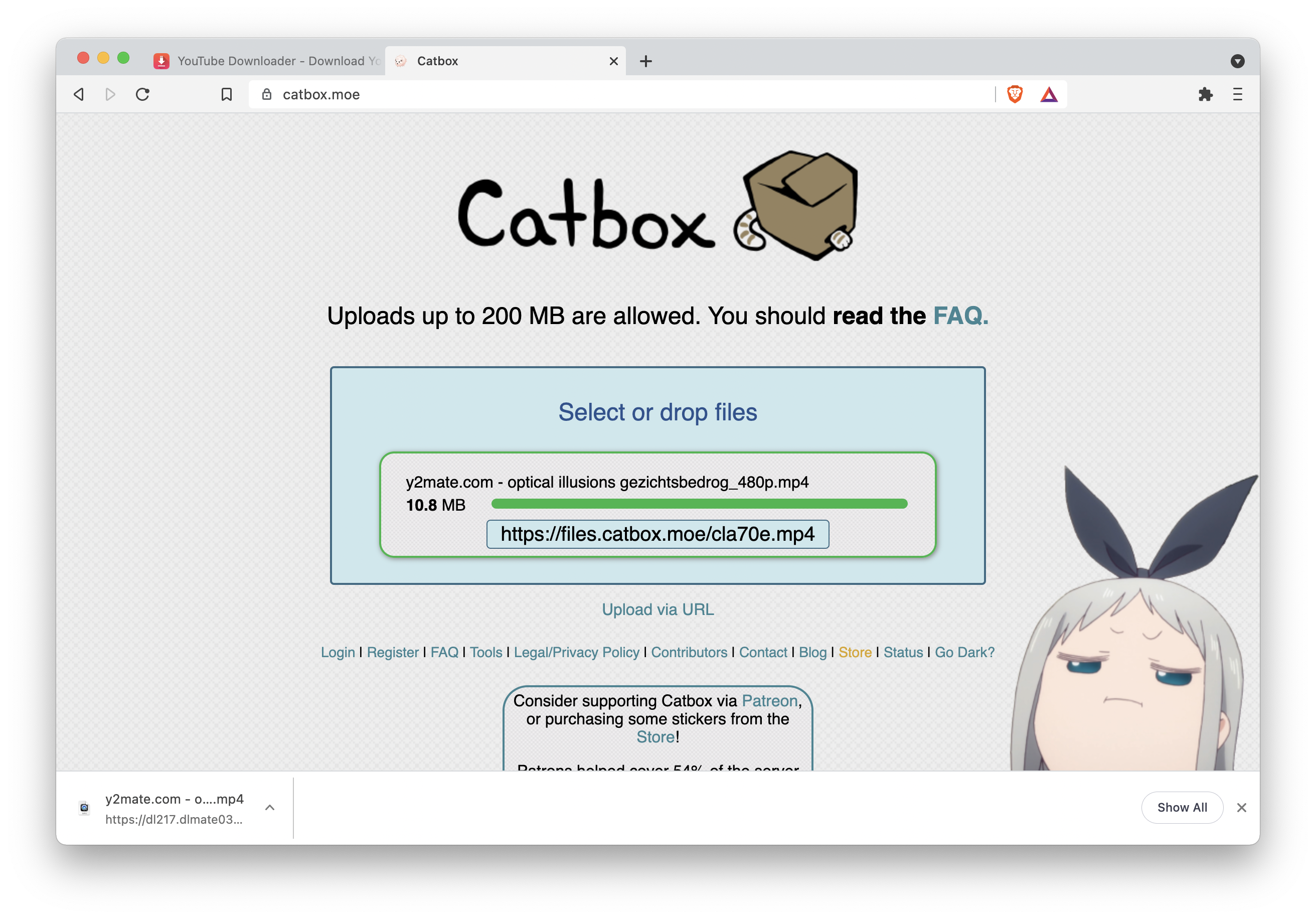The height and width of the screenshot is (919, 1316).
Task: Select the Catbox tab
Action: click(x=505, y=61)
